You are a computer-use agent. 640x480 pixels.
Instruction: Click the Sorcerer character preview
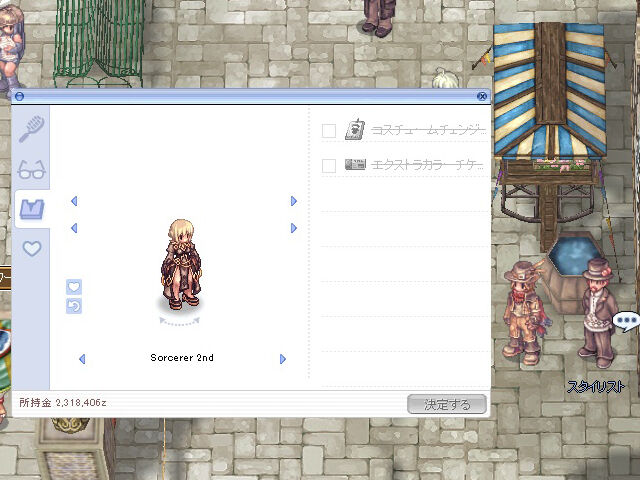(x=181, y=264)
